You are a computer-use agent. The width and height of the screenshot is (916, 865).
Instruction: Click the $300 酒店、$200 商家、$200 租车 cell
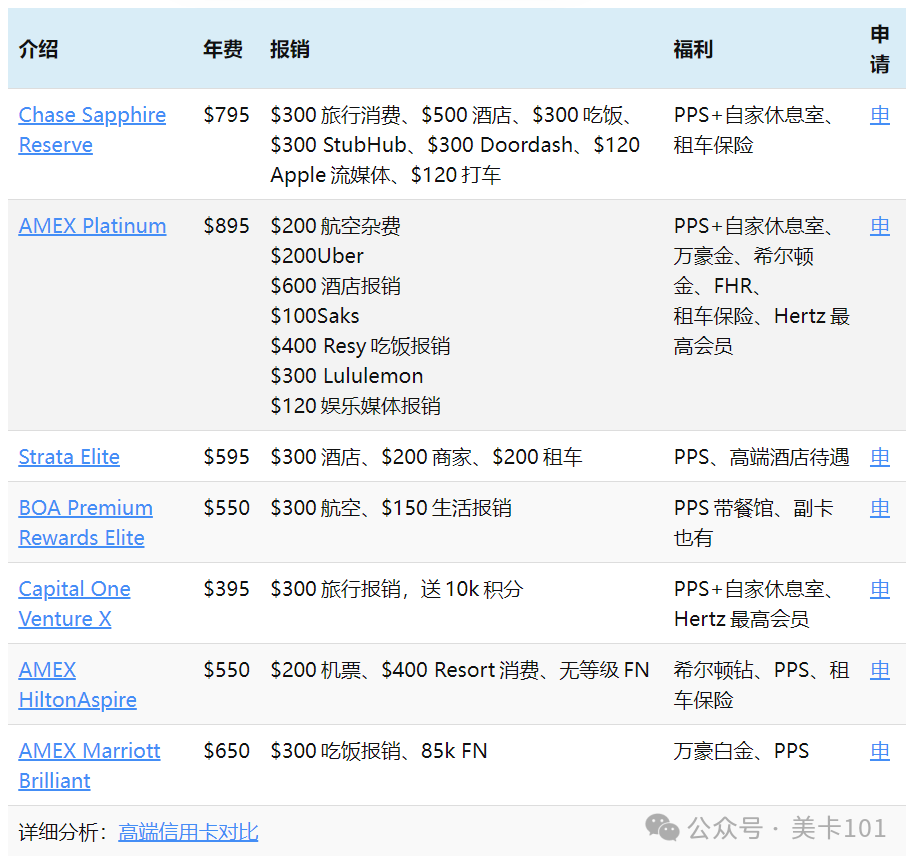426,456
